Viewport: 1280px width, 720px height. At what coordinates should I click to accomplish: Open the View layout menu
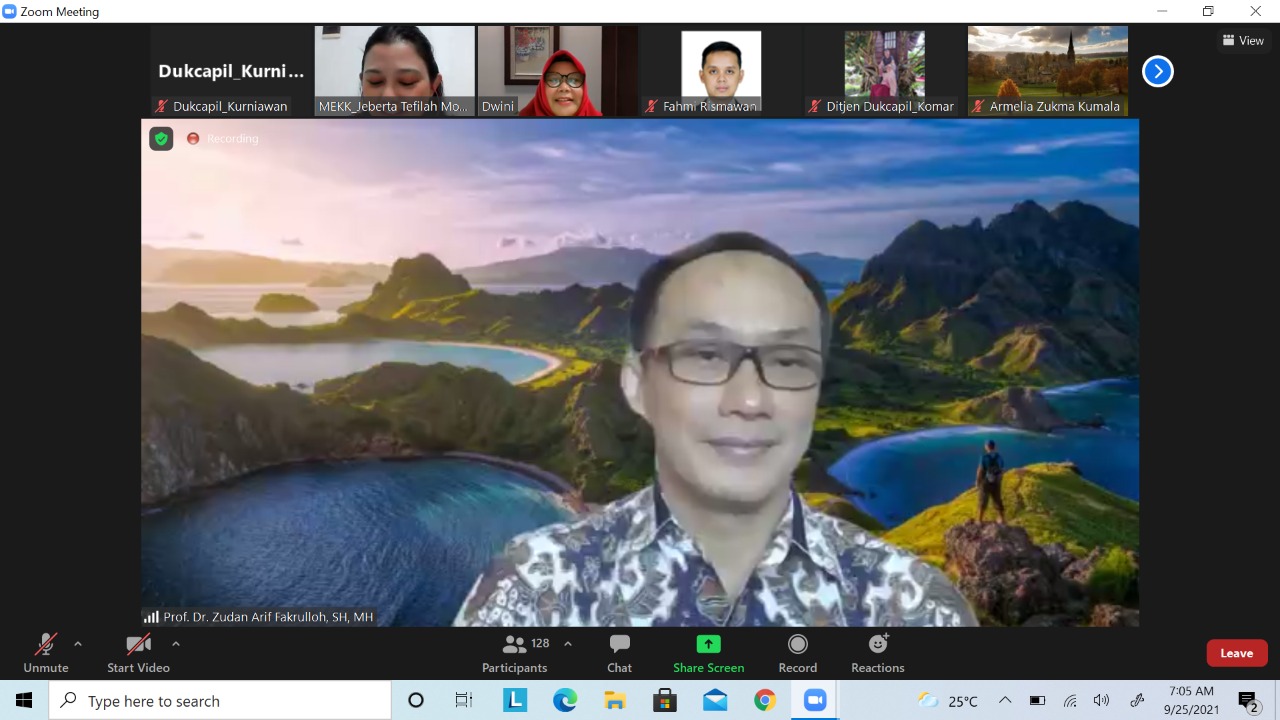pyautogui.click(x=1243, y=41)
